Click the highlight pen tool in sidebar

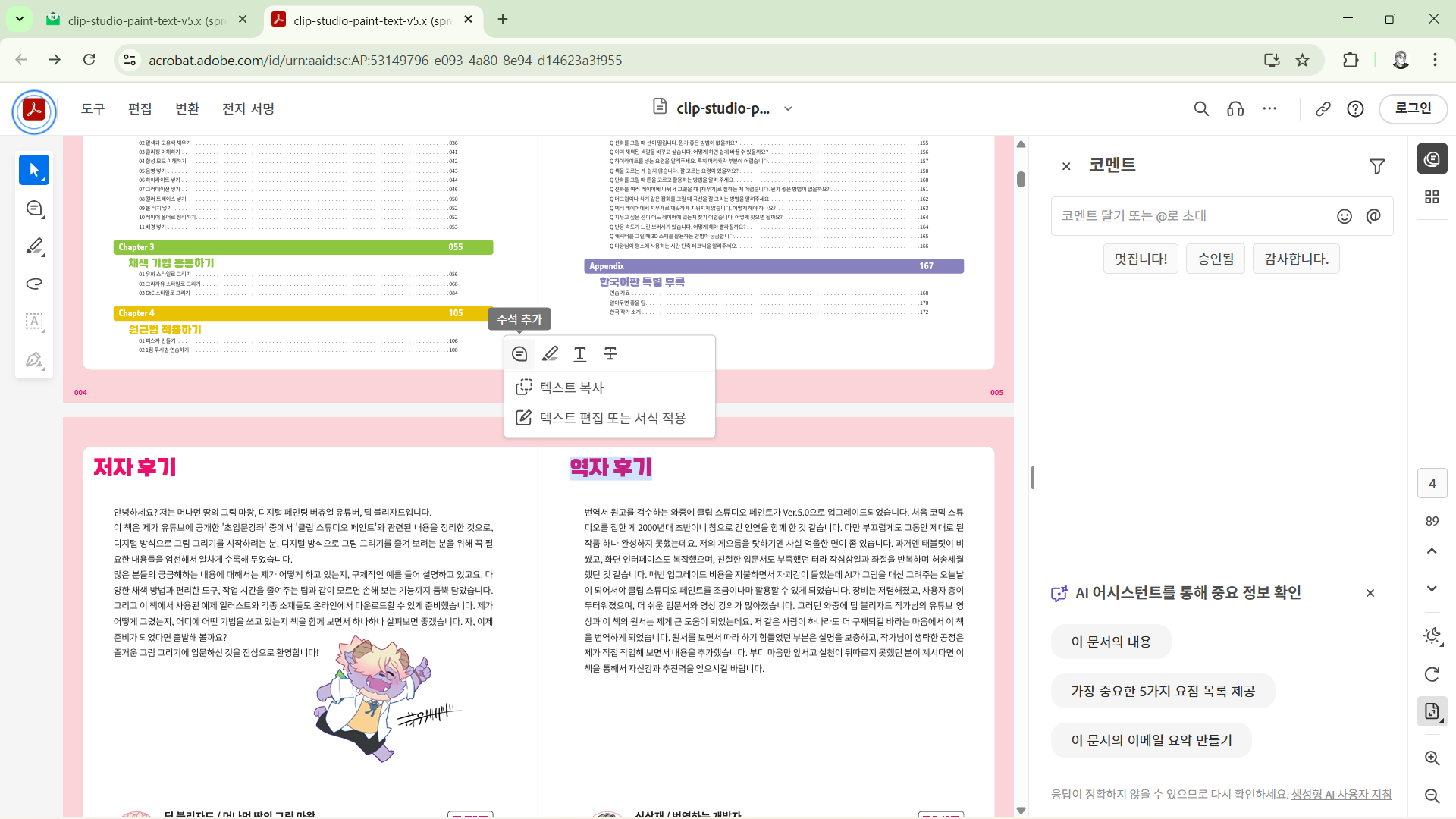click(x=34, y=246)
